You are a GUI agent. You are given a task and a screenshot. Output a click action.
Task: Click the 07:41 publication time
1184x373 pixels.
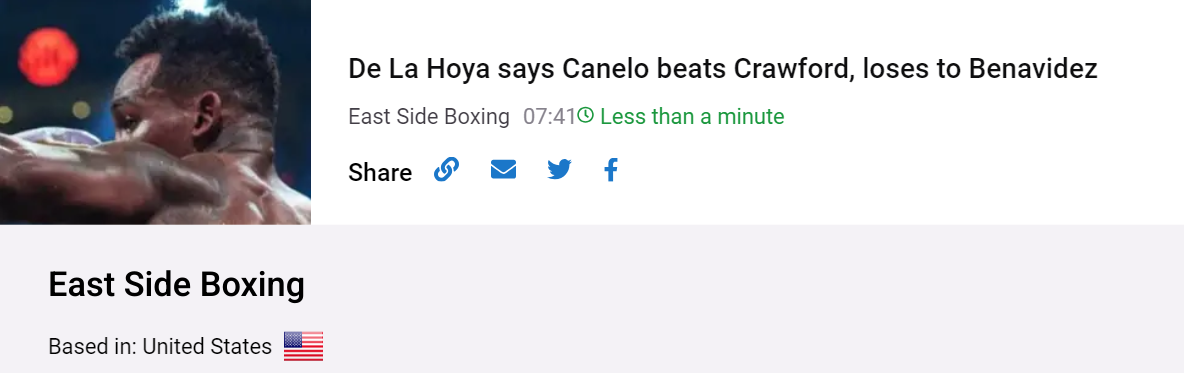point(549,117)
